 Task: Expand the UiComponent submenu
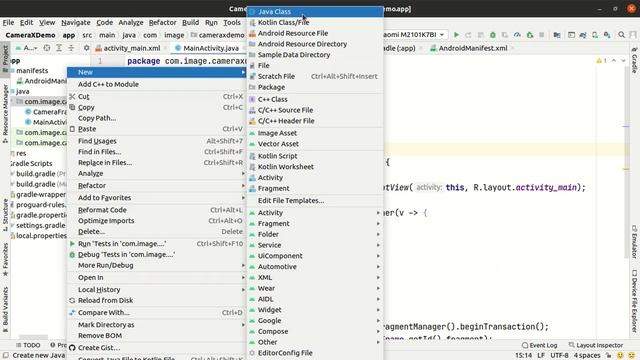[x=315, y=256]
